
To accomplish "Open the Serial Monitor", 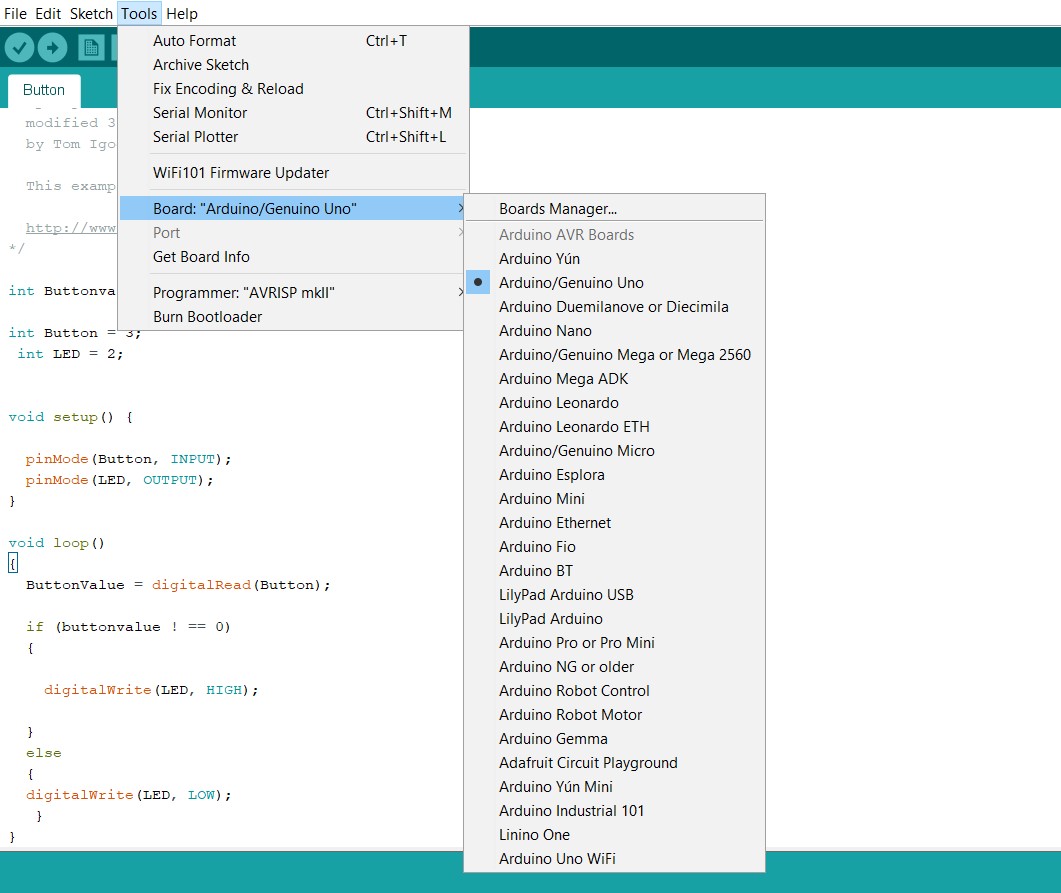I will click(x=292, y=113).
